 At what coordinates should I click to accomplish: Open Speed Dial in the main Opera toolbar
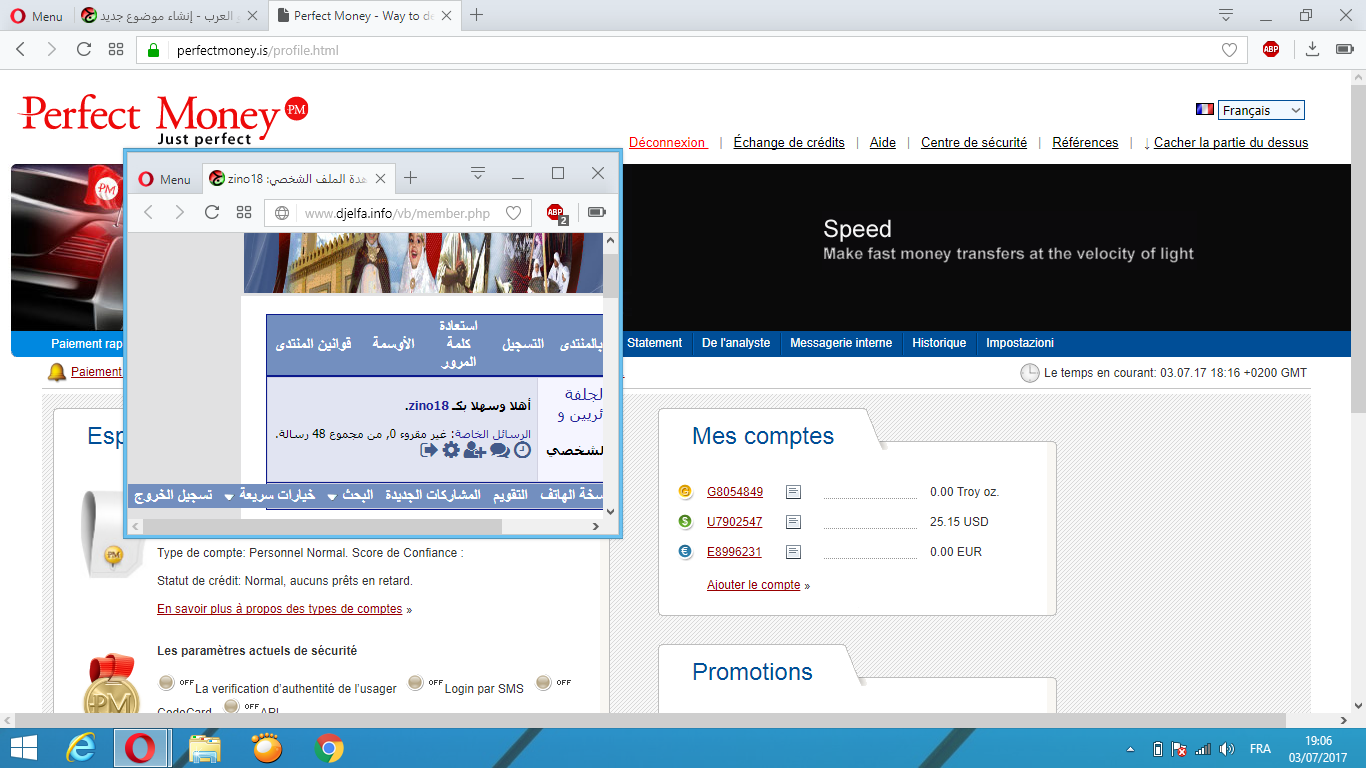(116, 49)
